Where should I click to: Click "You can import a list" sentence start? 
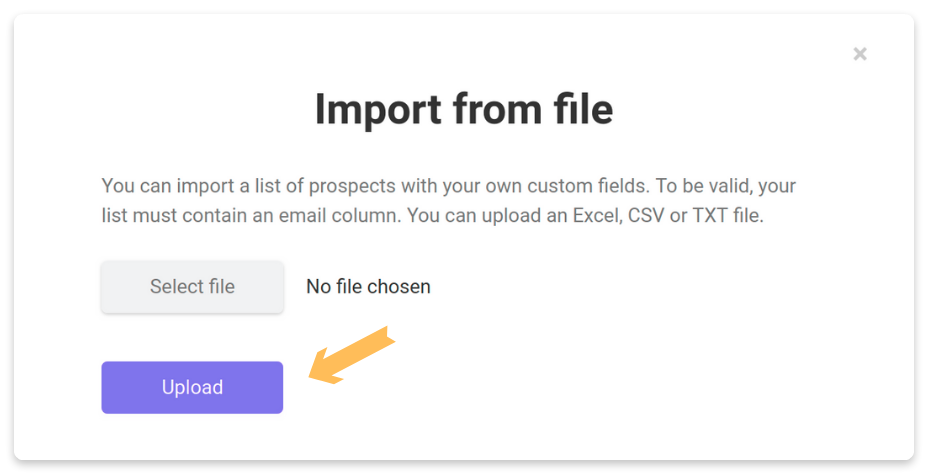(189, 186)
